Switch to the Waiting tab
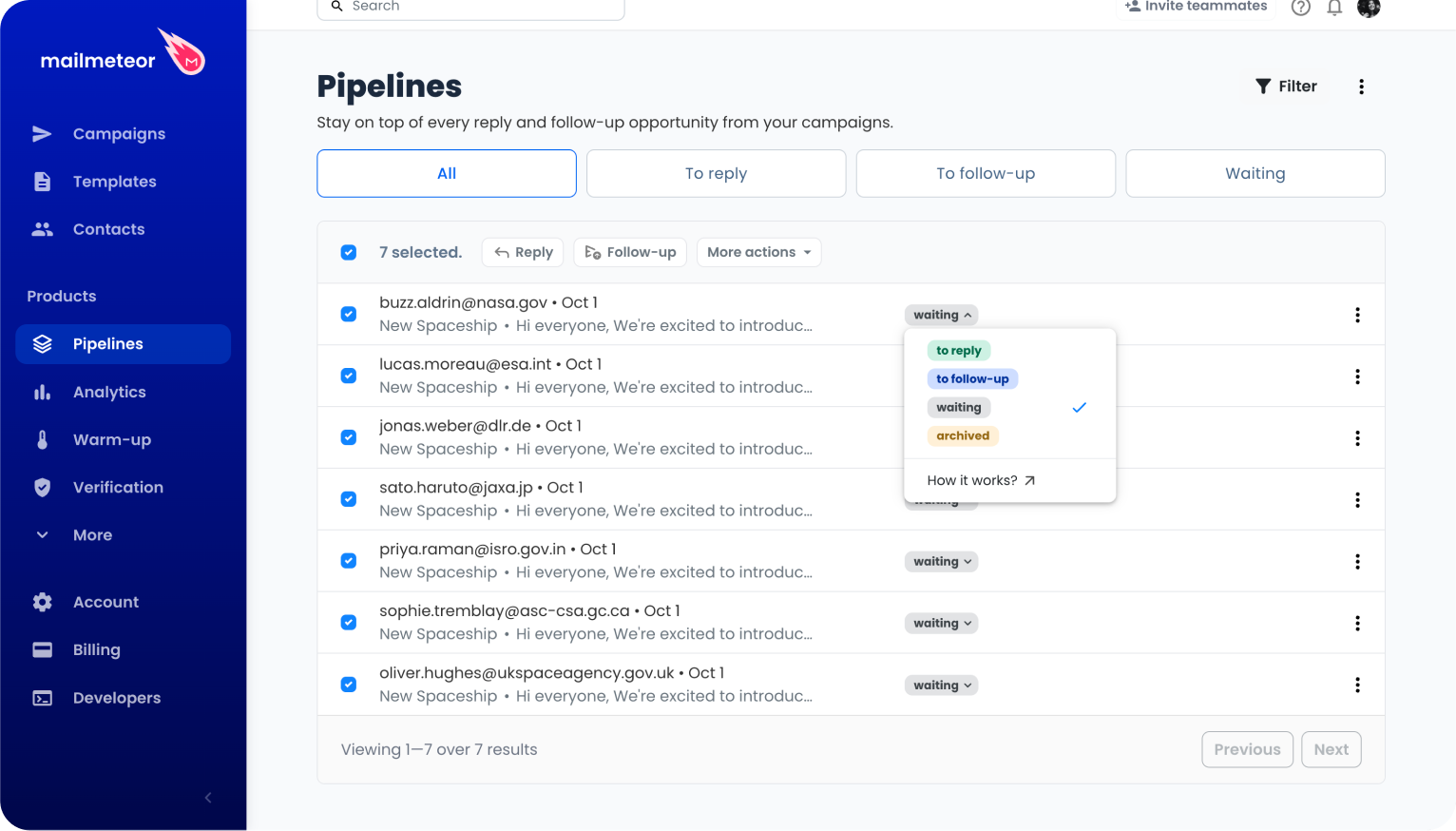This screenshot has height=831, width=1456. (x=1255, y=173)
